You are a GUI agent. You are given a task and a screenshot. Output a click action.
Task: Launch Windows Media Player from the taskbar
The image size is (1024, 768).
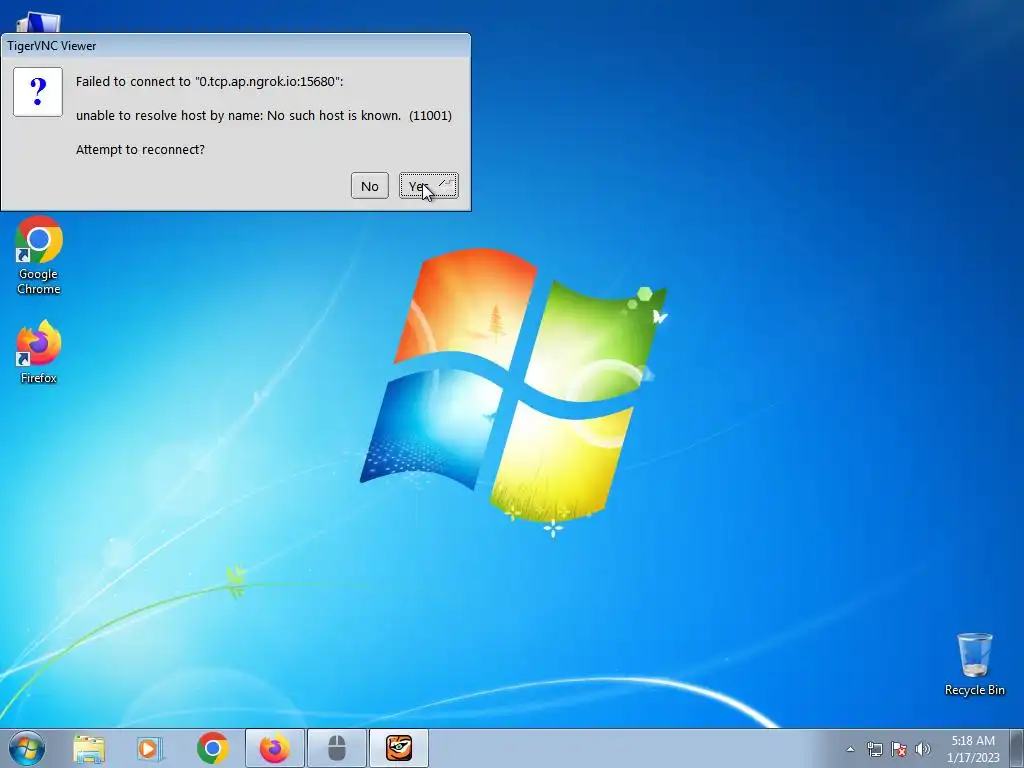point(150,748)
